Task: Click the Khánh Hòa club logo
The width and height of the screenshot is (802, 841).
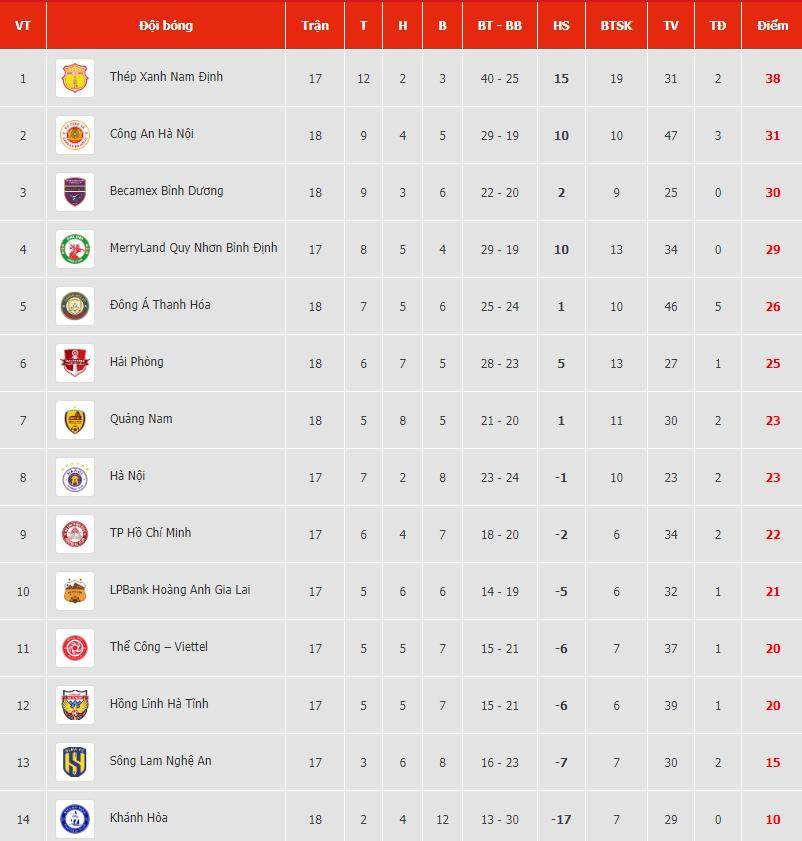Action: click(x=75, y=819)
